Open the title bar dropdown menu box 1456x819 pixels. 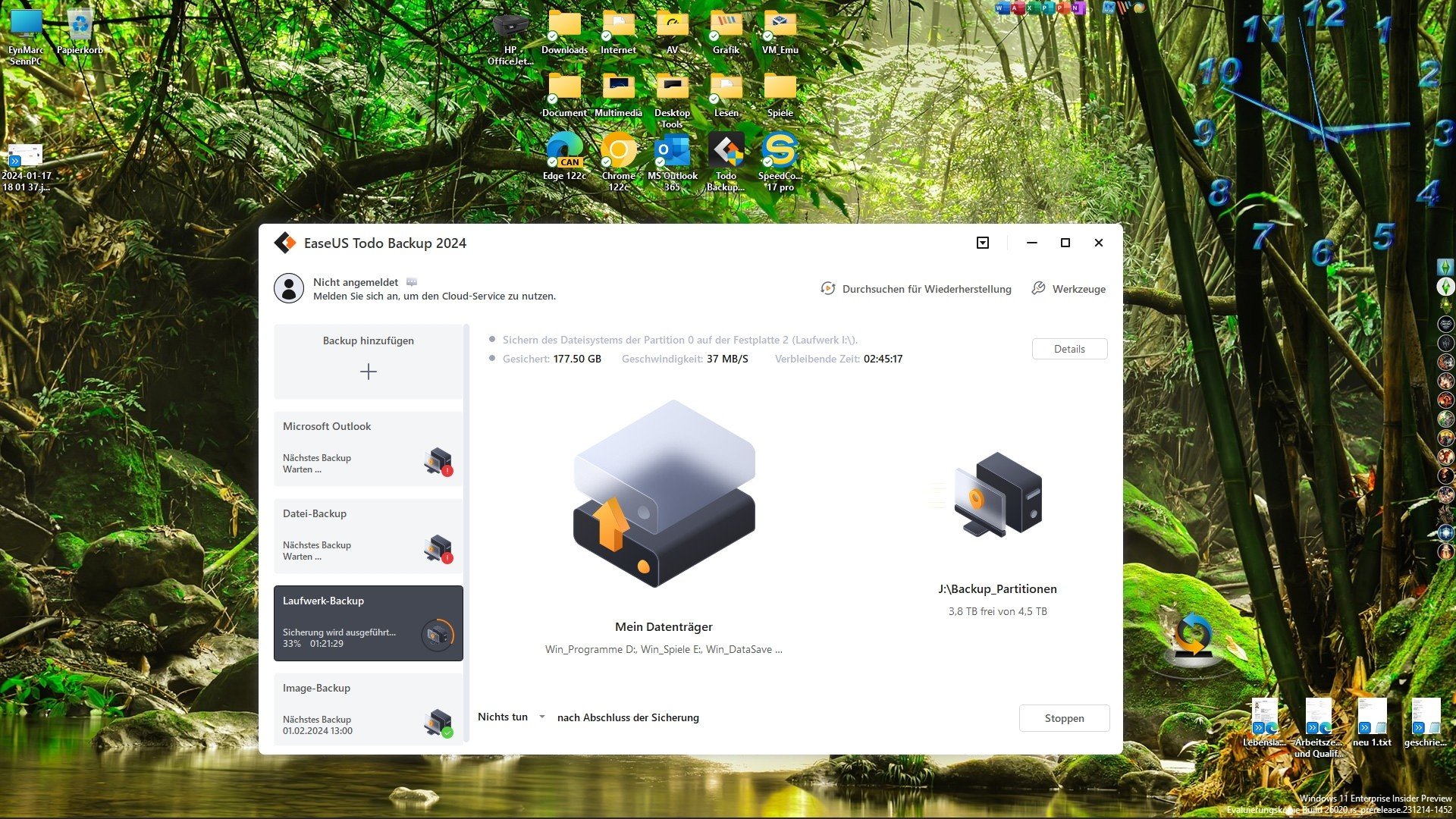(983, 243)
